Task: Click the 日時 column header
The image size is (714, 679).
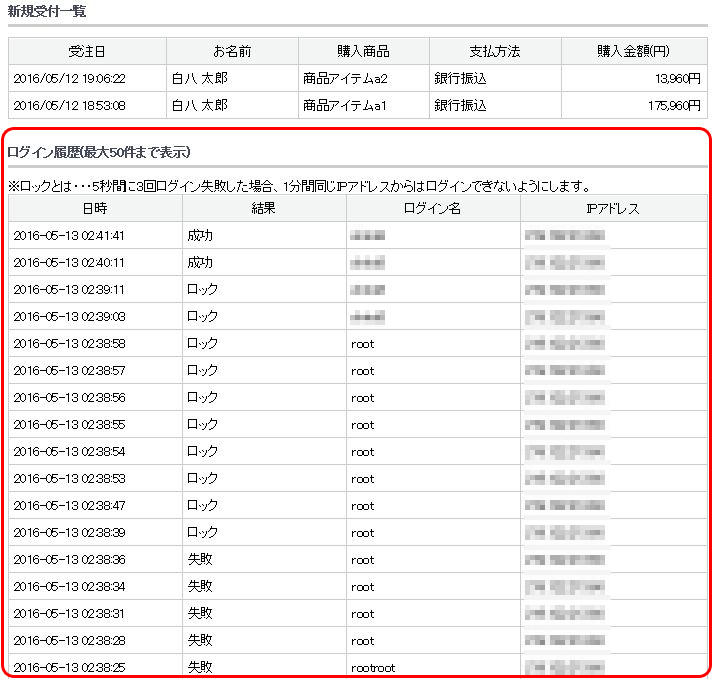Action: [95, 209]
